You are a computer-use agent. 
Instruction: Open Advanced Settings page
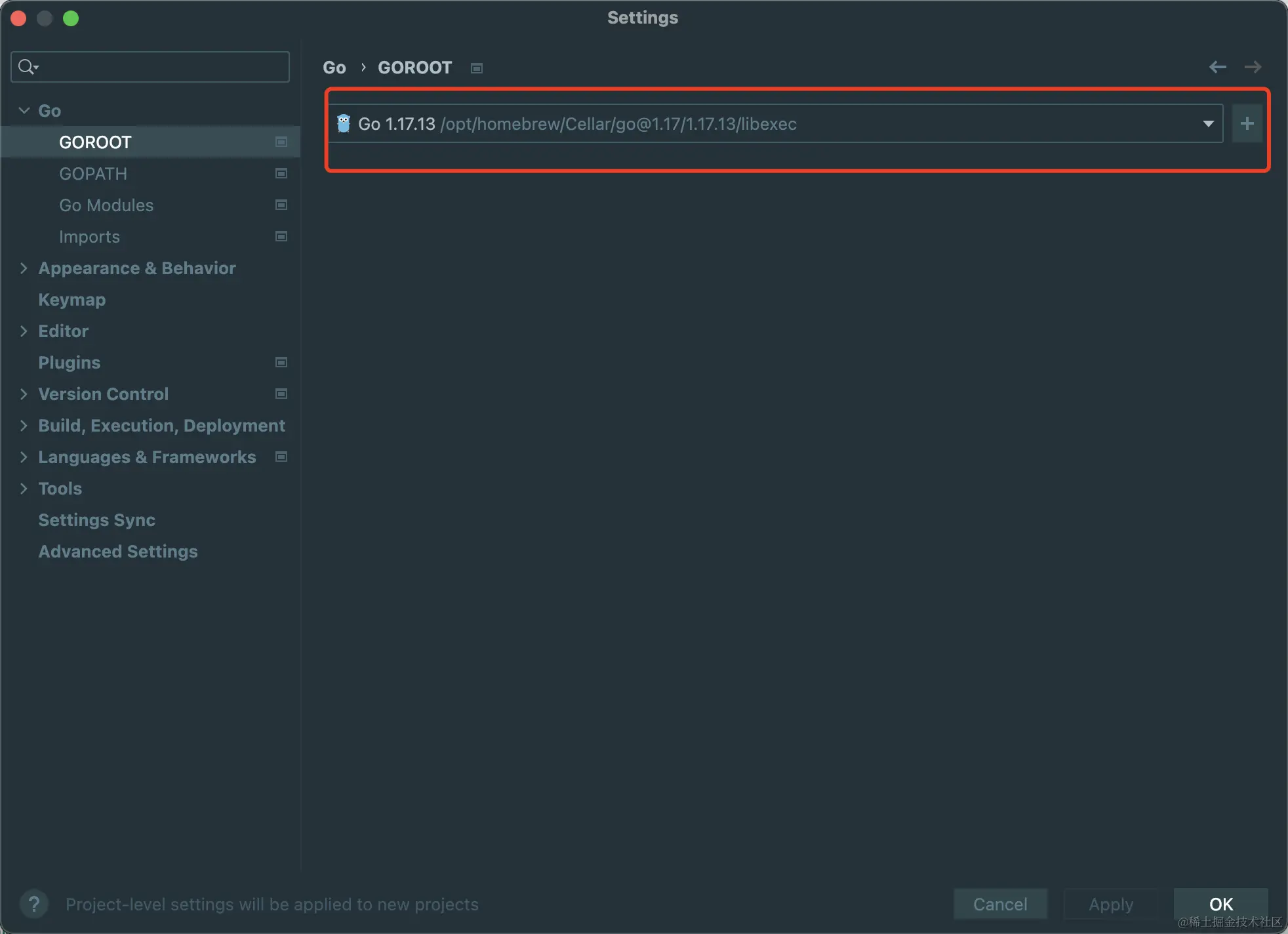click(x=117, y=552)
